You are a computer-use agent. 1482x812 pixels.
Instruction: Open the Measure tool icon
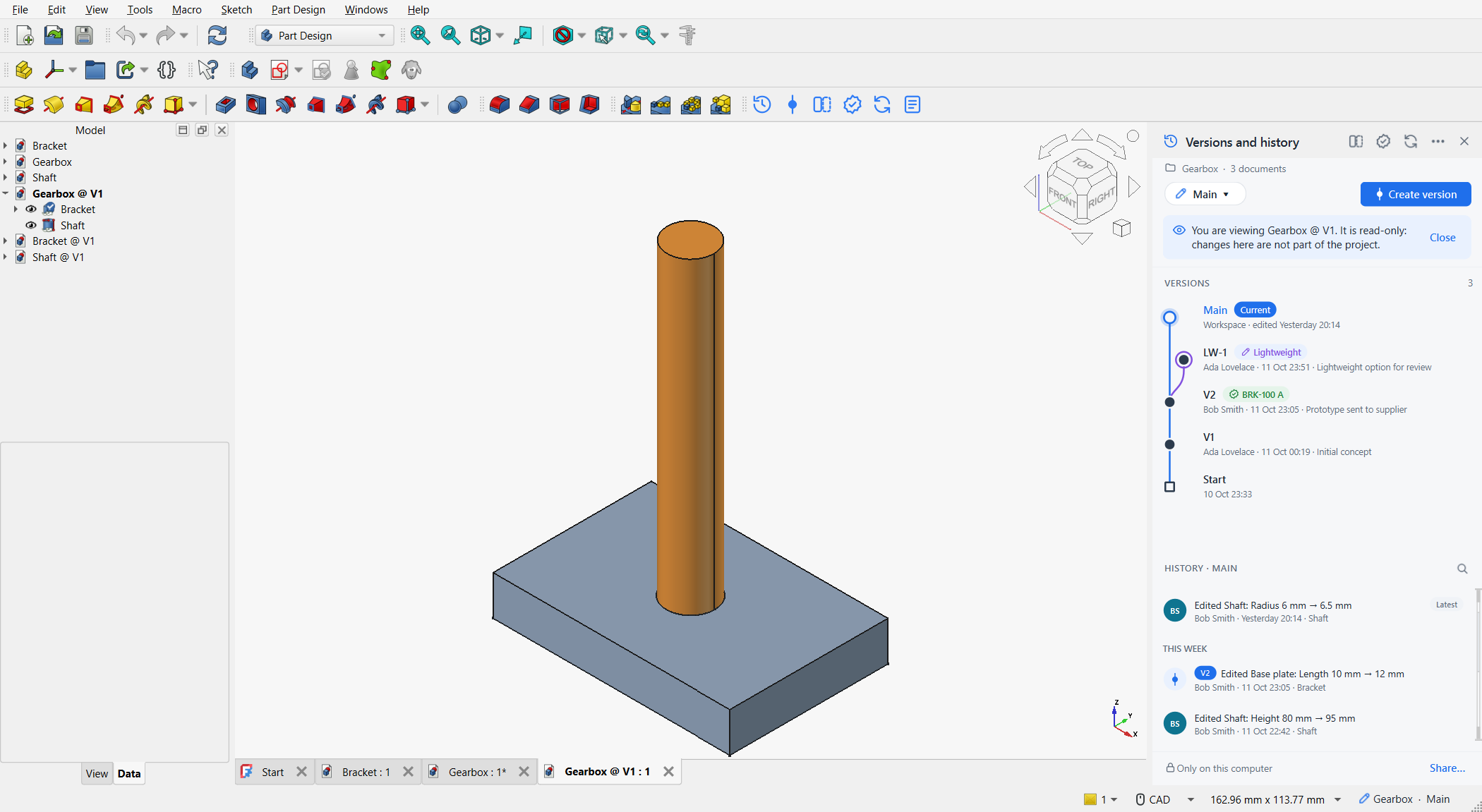(x=687, y=35)
